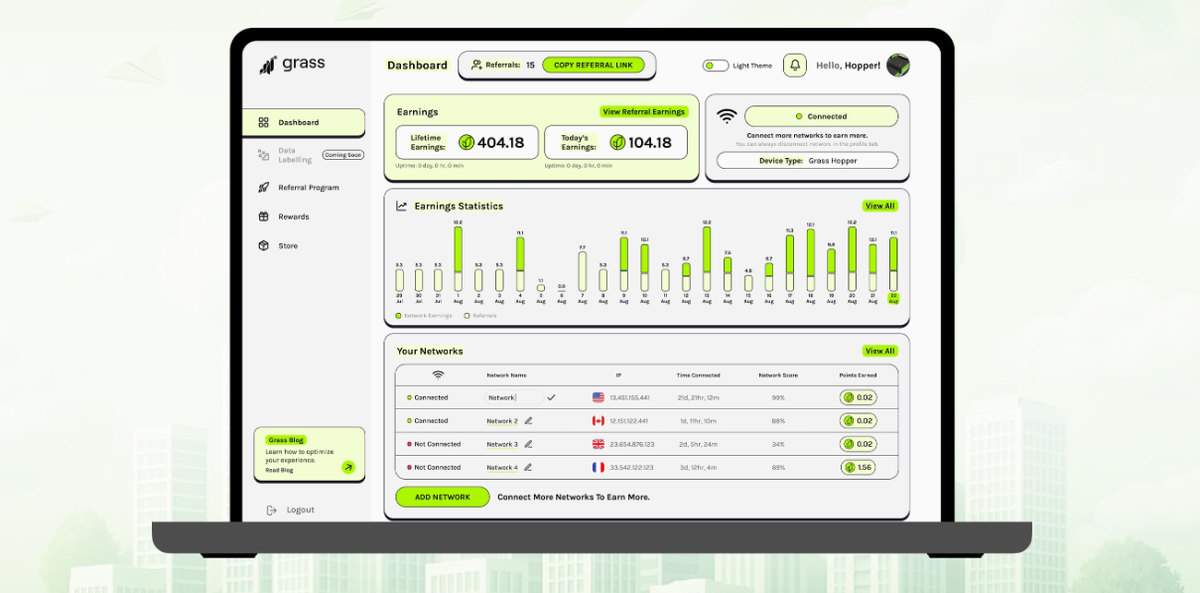Click the Earnings Statistics chart icon

(x=401, y=206)
